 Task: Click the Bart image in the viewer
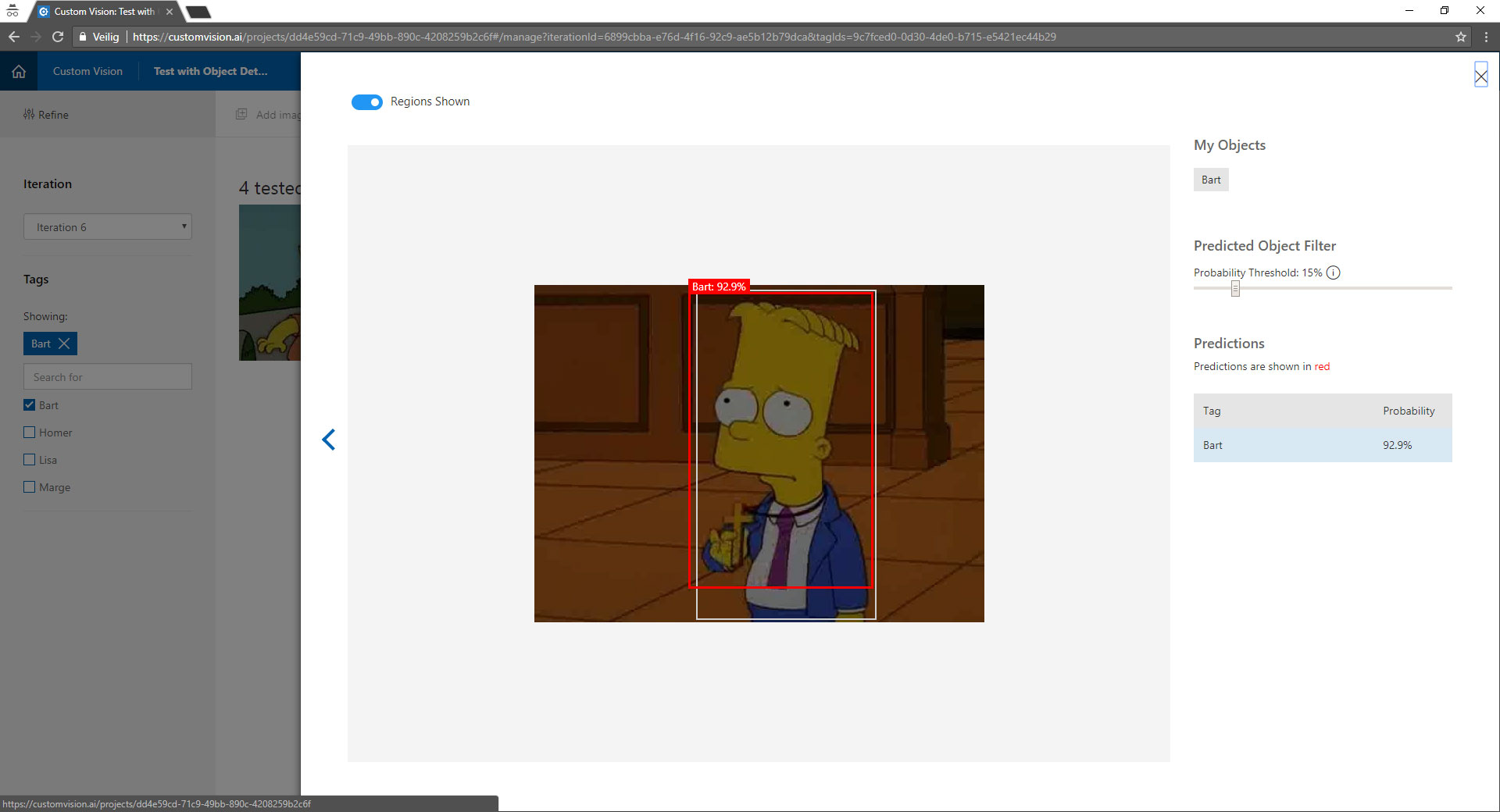759,454
